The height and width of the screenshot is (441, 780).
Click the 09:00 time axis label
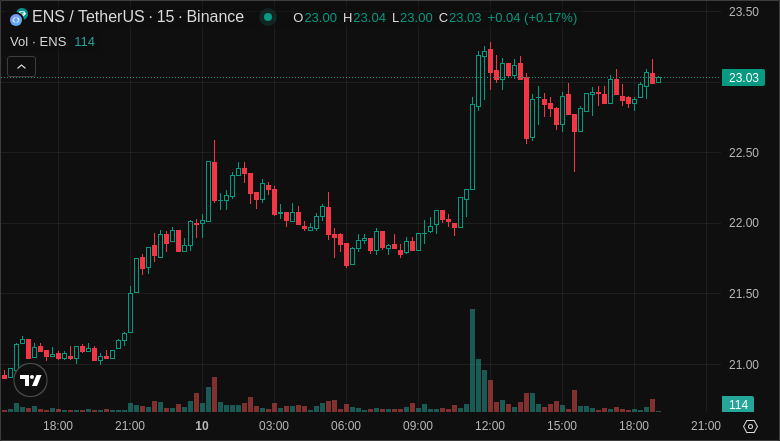tap(418, 426)
